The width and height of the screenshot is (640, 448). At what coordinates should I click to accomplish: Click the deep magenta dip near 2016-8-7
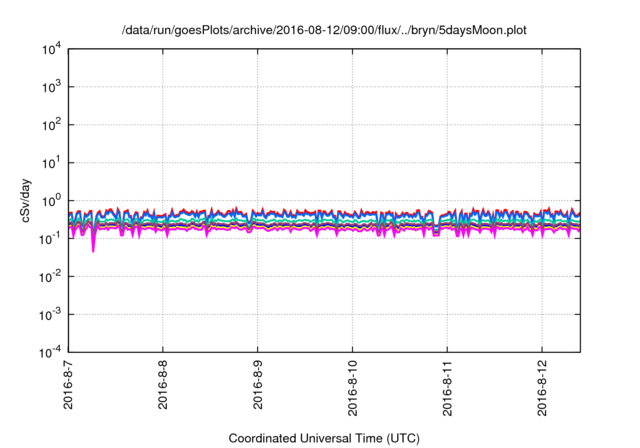[x=93, y=243]
